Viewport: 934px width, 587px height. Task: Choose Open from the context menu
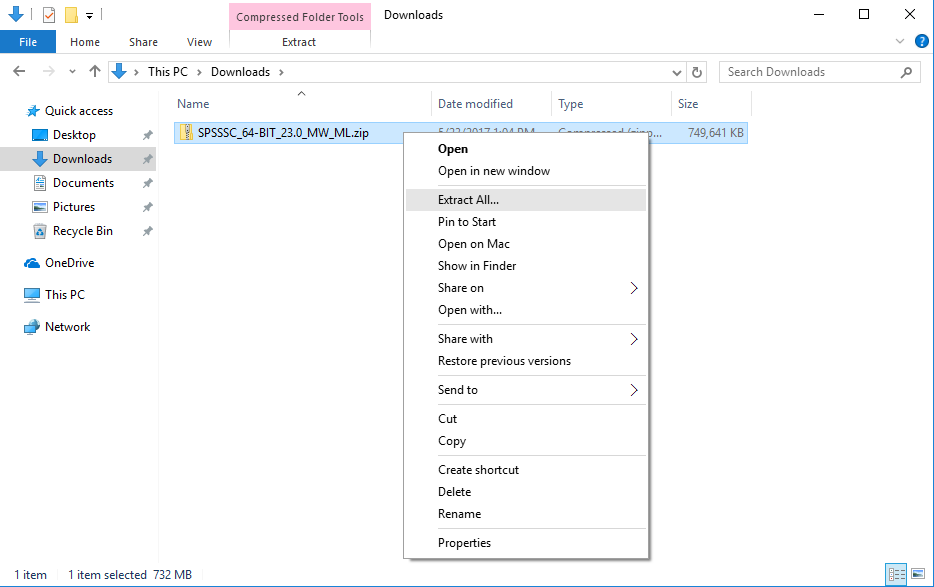[x=453, y=149]
